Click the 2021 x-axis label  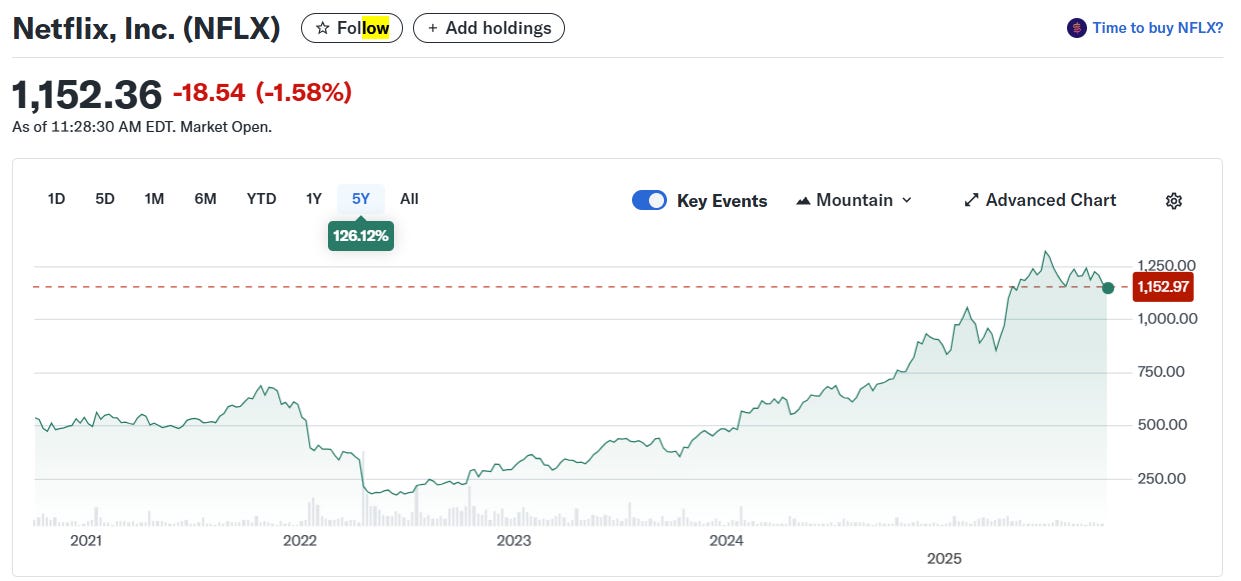tap(86, 541)
